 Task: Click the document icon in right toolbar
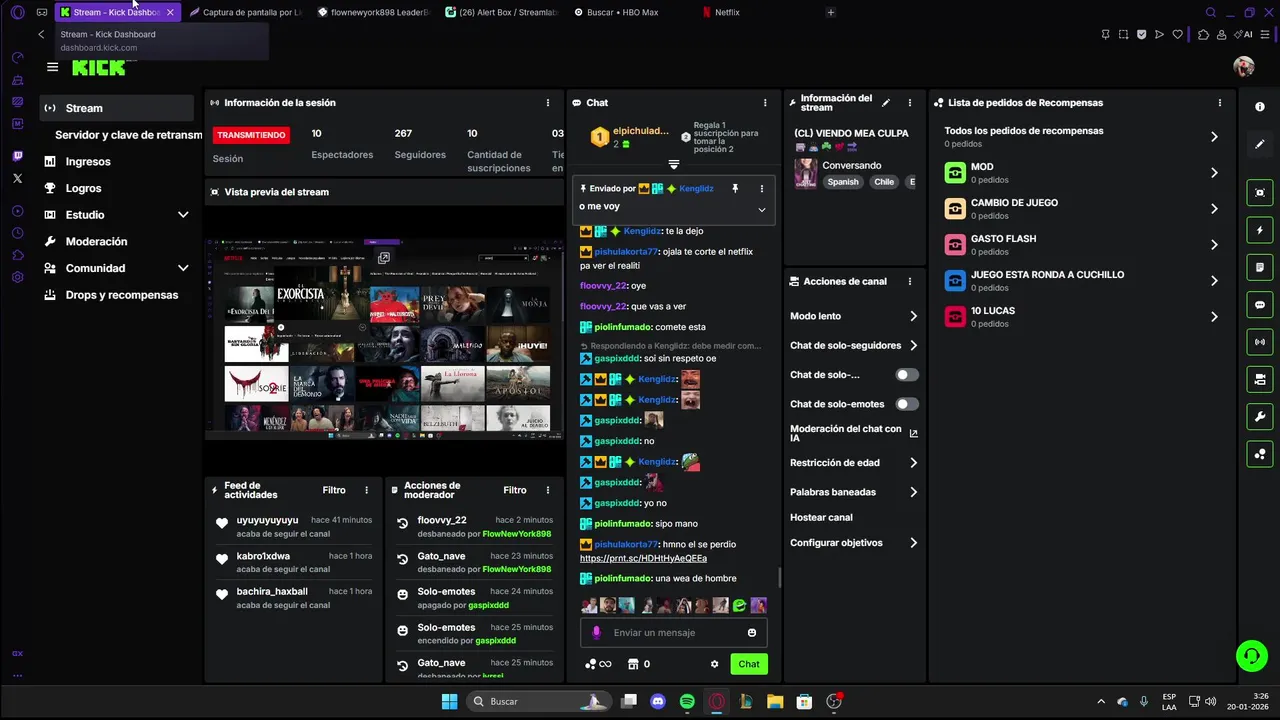coord(1260,267)
